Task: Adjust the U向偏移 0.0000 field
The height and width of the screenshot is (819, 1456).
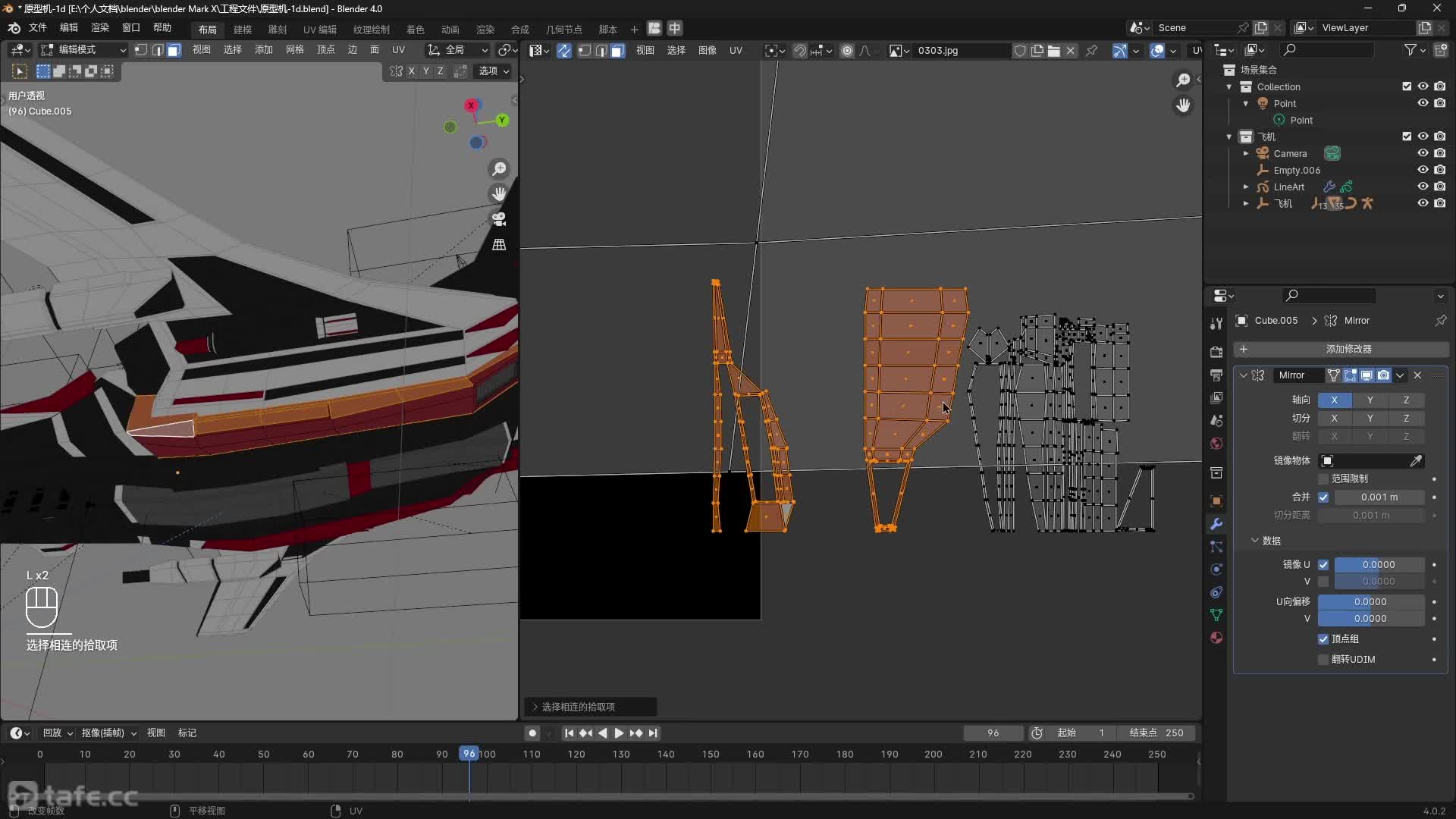Action: 1370,602
